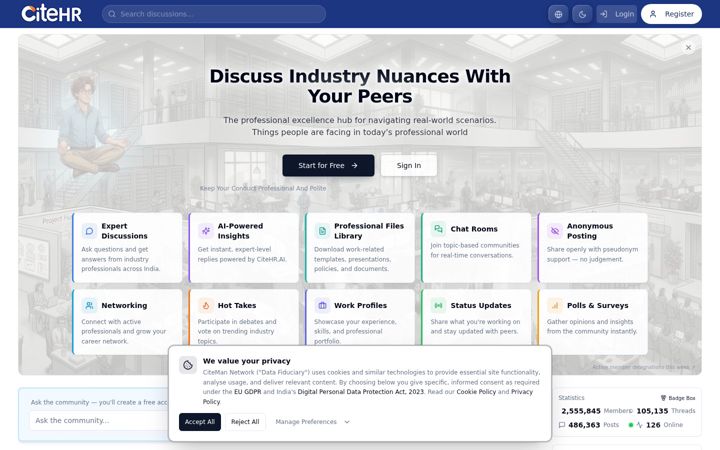Screen dimensions: 720x450
Task: Click Start for Free
Action: [x=328, y=165]
